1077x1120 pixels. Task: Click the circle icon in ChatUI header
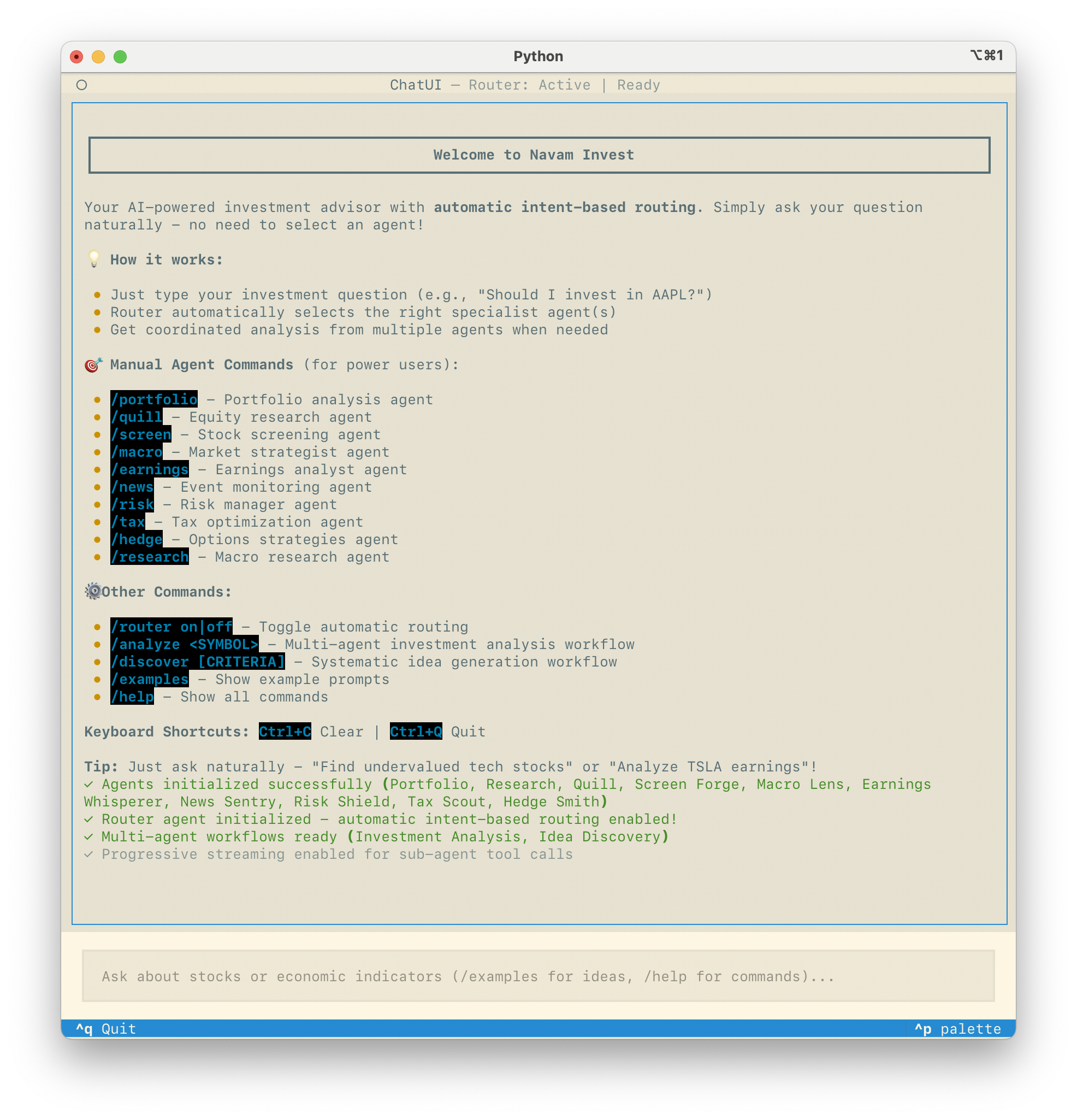pos(82,85)
